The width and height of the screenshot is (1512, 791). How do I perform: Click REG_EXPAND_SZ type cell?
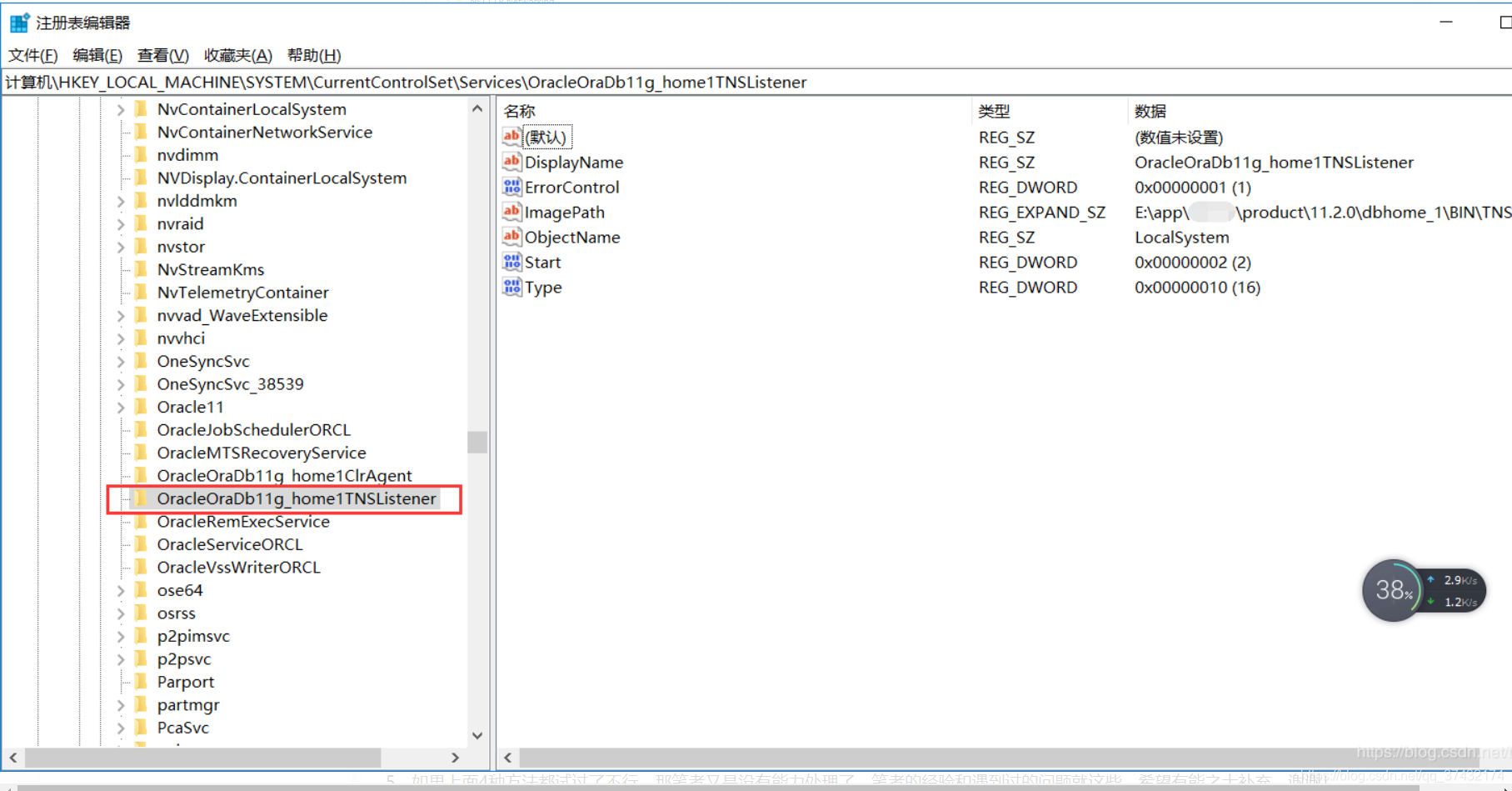point(1042,213)
